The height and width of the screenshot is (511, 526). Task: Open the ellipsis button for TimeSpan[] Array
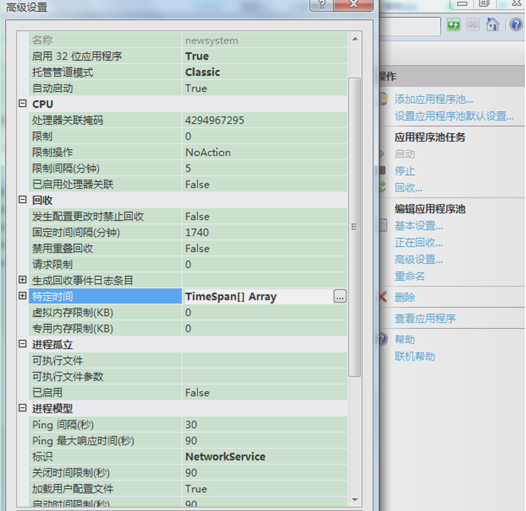[340, 297]
